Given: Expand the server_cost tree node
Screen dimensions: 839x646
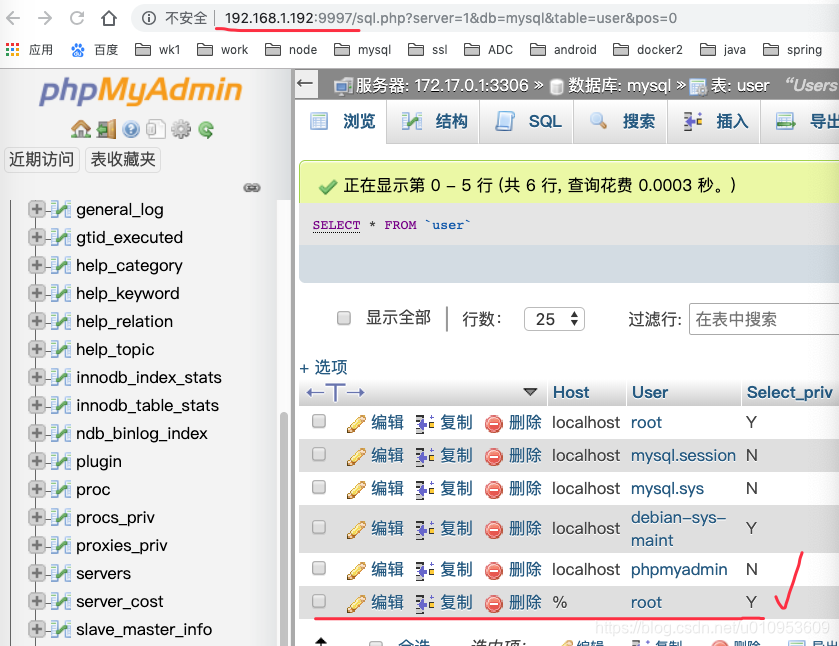Looking at the screenshot, I should pyautogui.click(x=36, y=601).
